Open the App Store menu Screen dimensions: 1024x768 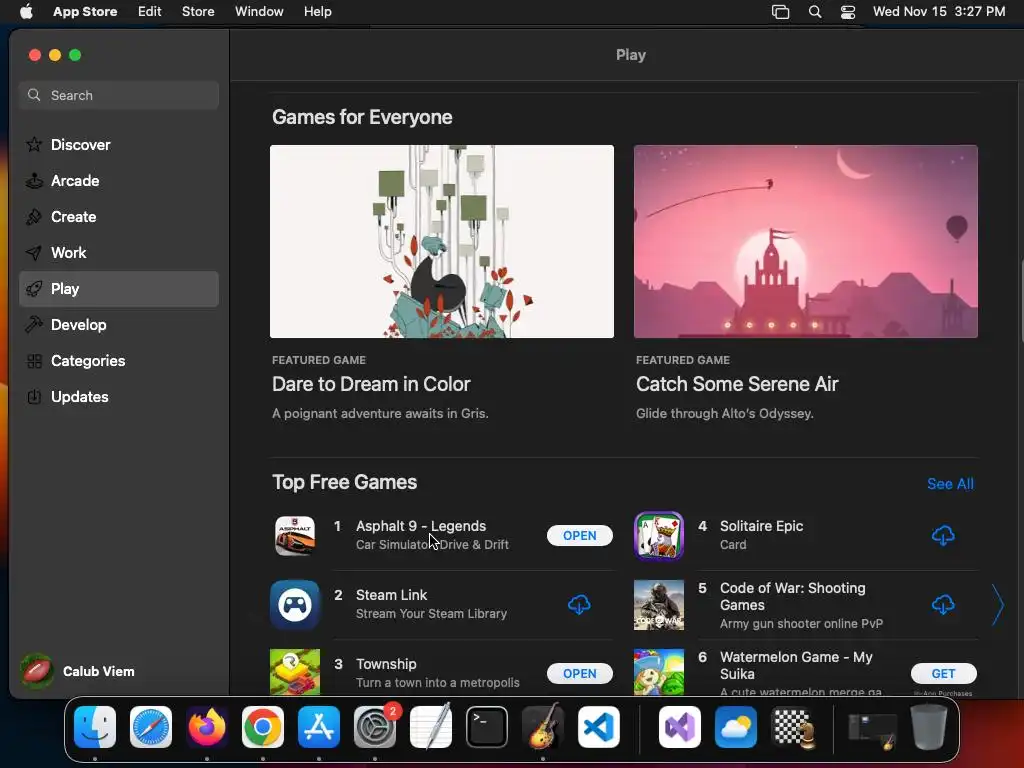[x=85, y=12]
